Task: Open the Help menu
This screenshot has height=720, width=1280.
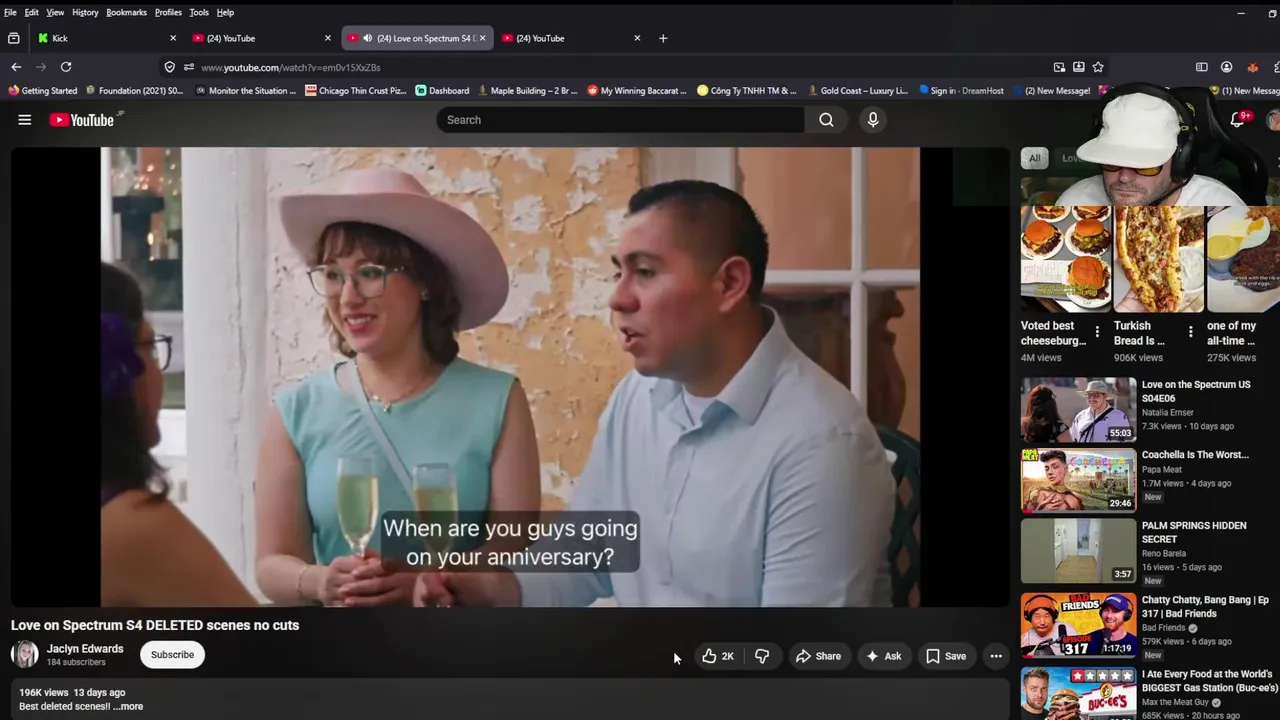Action: coord(225,12)
